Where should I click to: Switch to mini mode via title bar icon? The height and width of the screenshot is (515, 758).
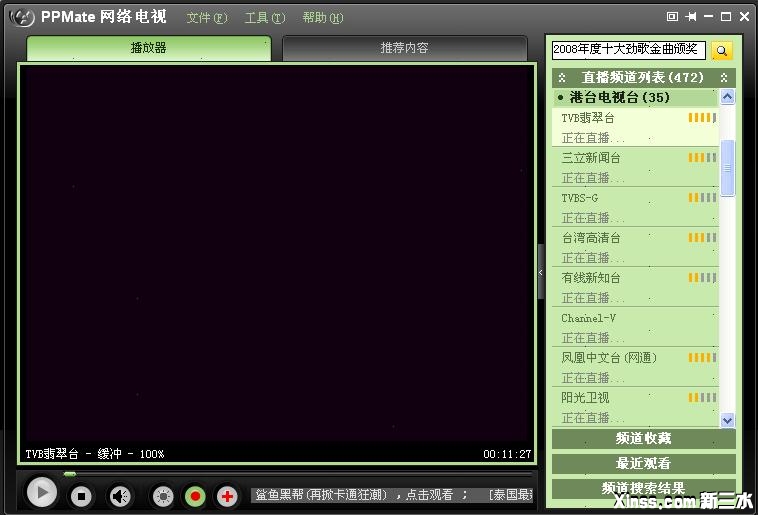[x=672, y=16]
